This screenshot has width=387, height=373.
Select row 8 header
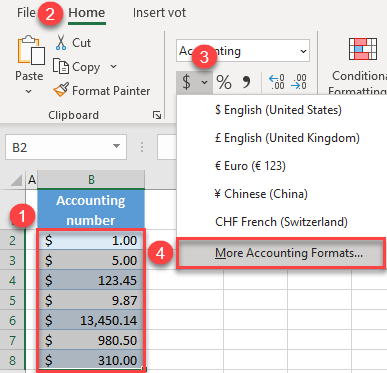coord(12,360)
